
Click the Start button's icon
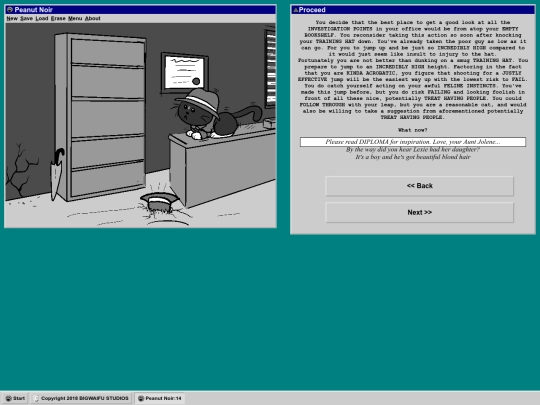pyautogui.click(x=9, y=398)
